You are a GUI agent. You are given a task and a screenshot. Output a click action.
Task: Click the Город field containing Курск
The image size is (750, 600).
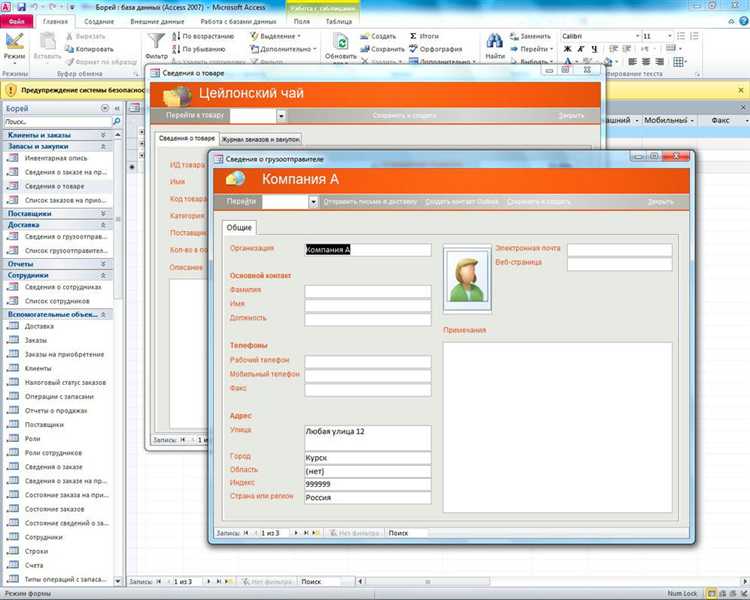point(368,458)
